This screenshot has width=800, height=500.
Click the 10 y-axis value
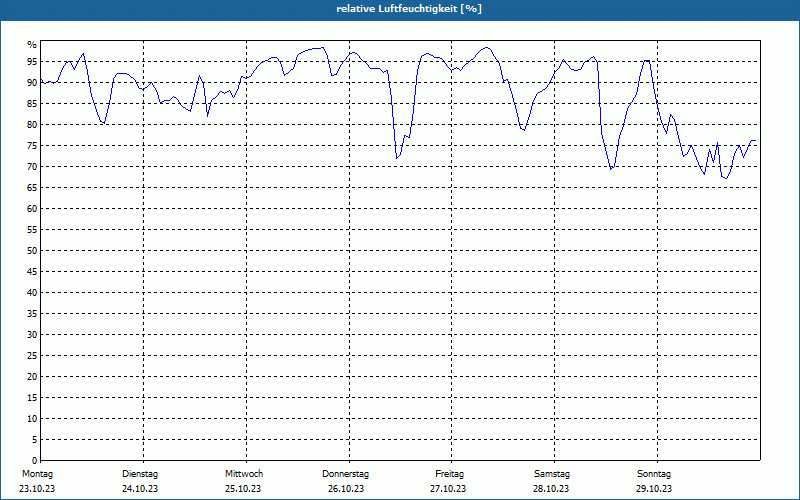[32, 418]
